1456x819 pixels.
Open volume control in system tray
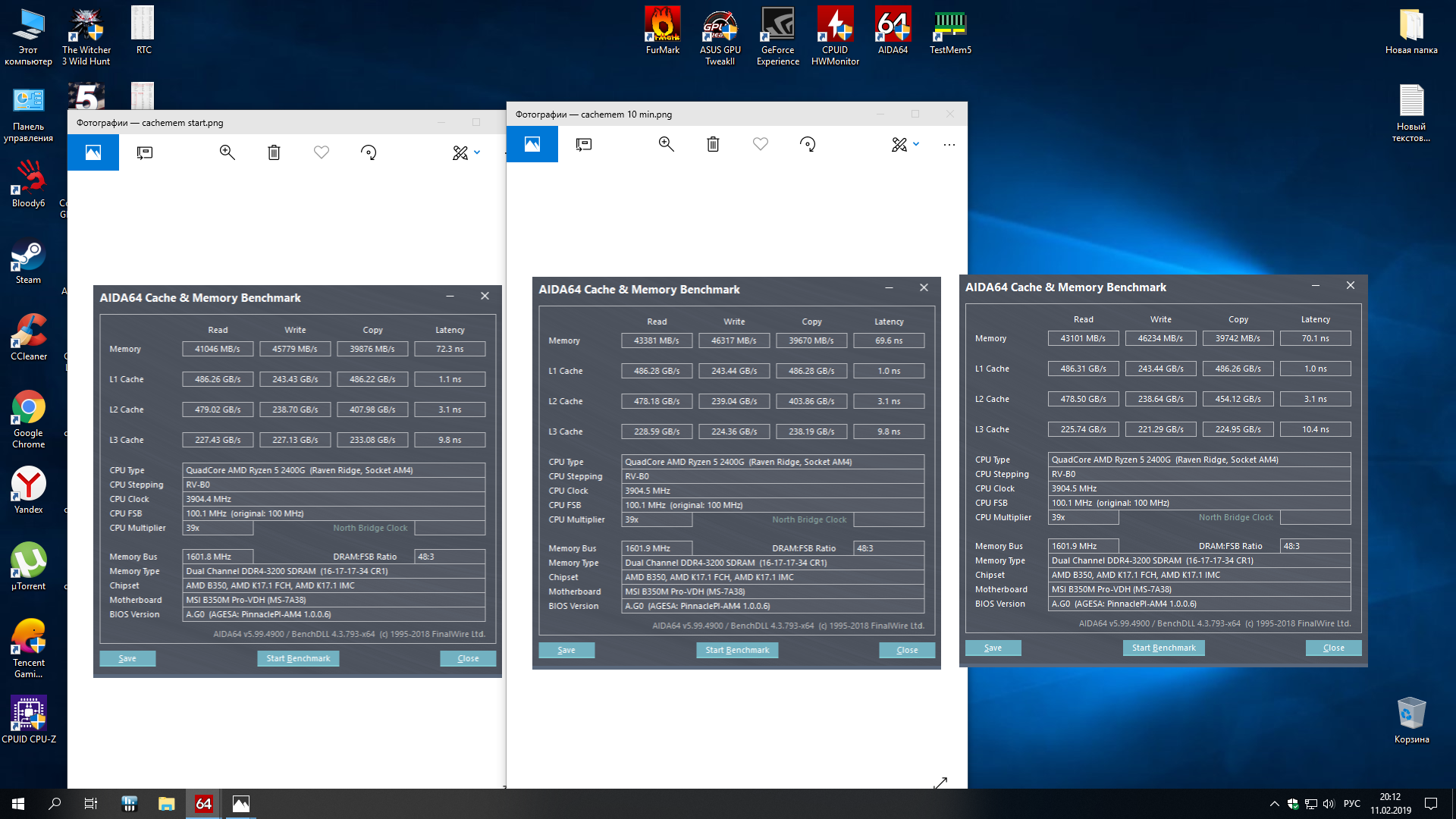coord(1329,804)
